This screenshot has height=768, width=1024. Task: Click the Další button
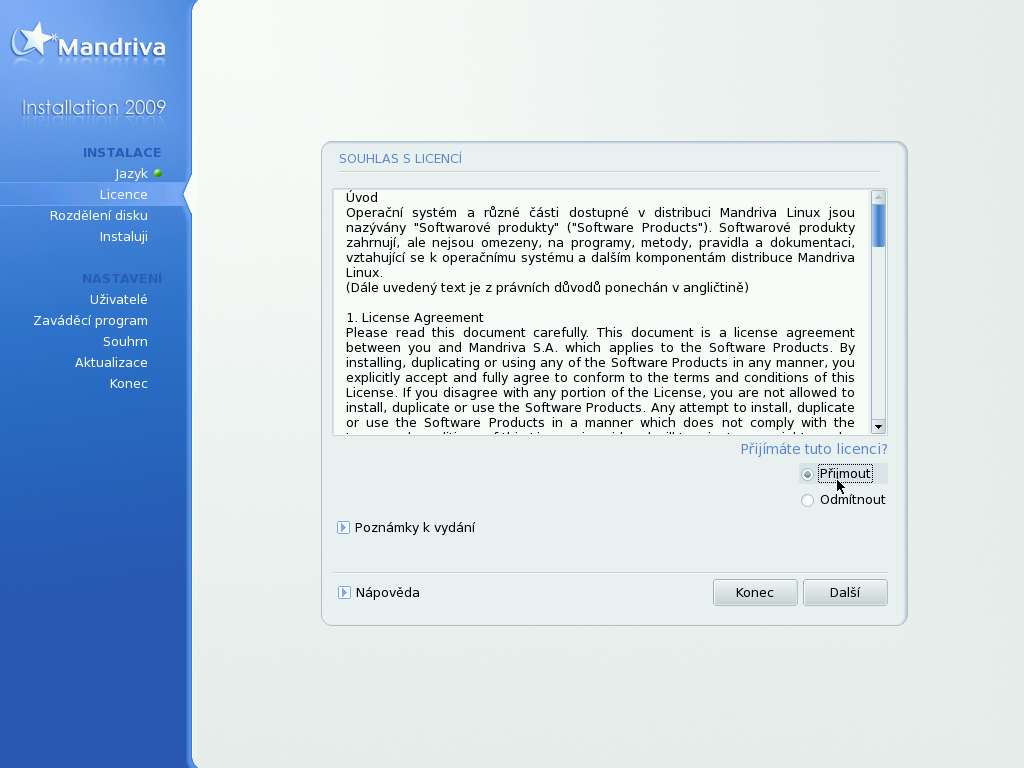845,592
